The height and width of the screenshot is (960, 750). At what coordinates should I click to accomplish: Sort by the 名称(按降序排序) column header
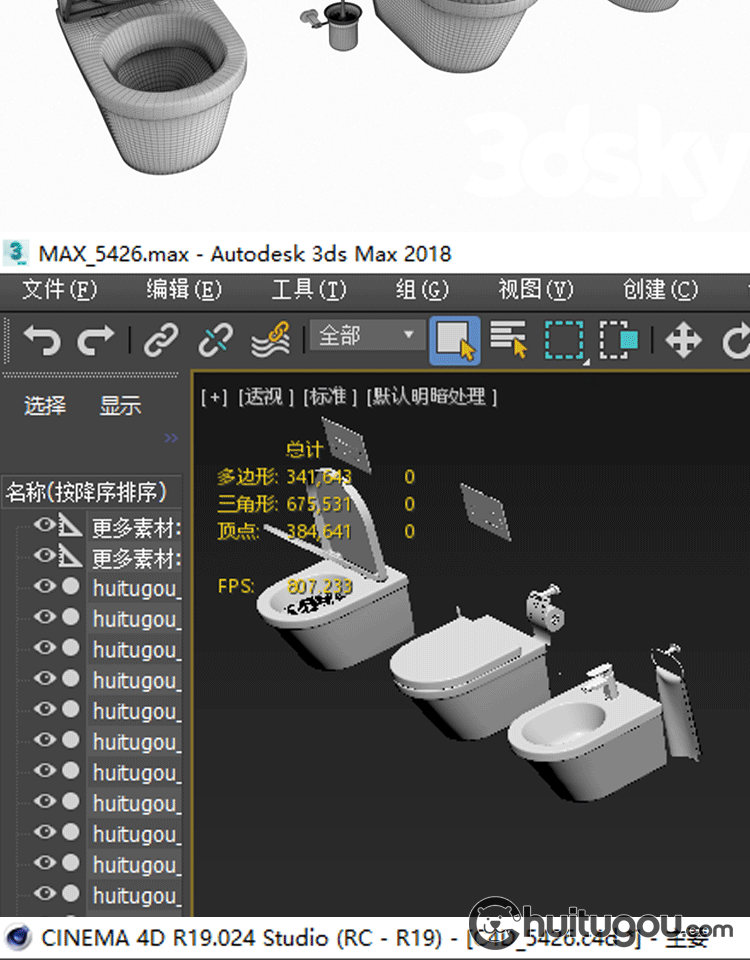[91, 492]
